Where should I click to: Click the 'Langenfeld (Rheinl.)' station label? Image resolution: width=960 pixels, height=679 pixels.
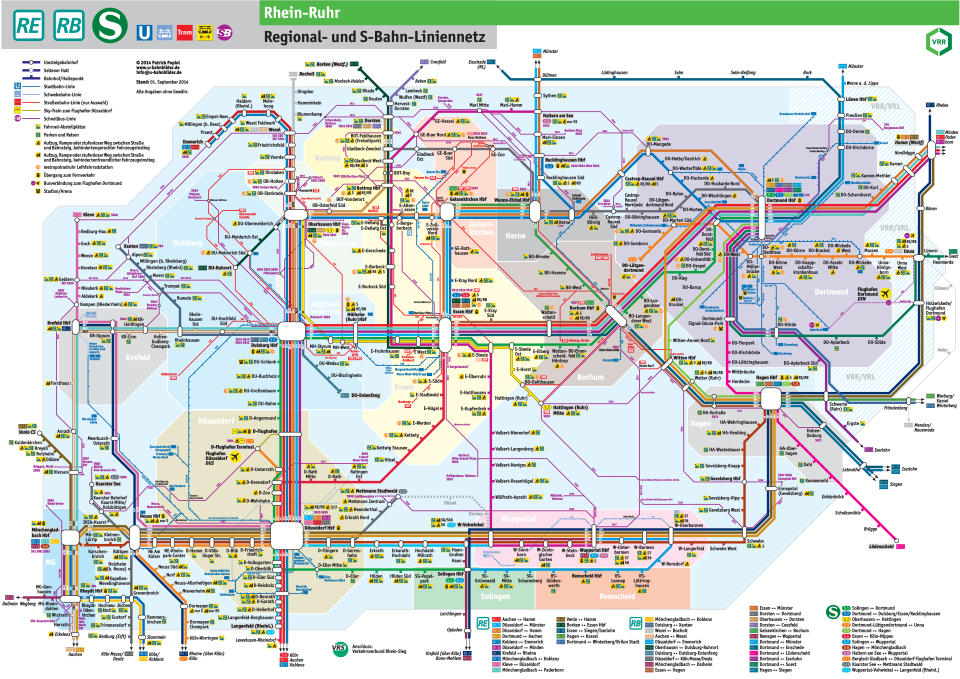coord(250,626)
